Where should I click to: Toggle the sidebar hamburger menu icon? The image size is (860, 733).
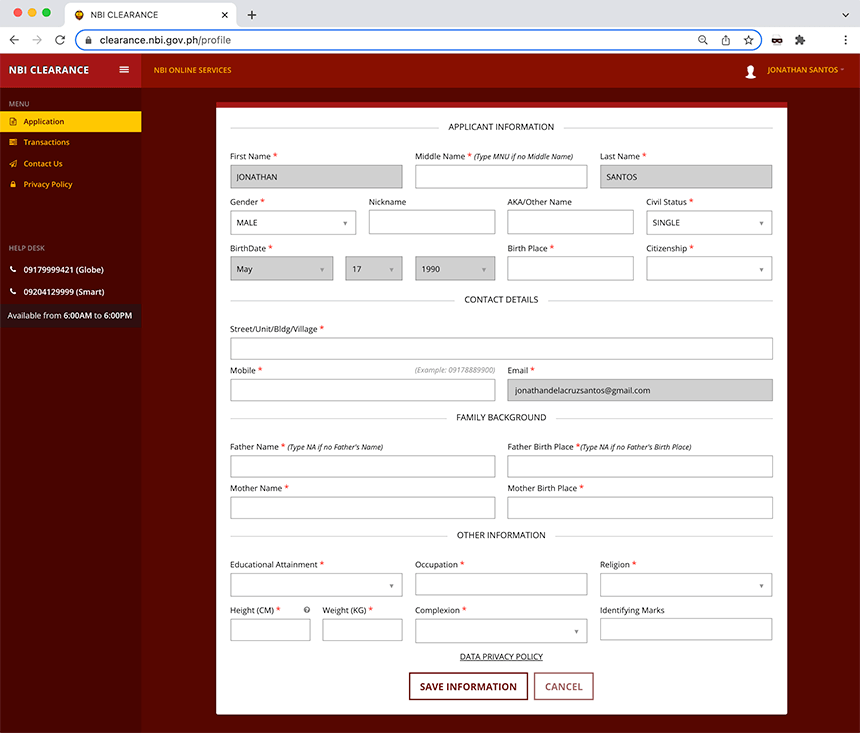pyautogui.click(x=124, y=70)
